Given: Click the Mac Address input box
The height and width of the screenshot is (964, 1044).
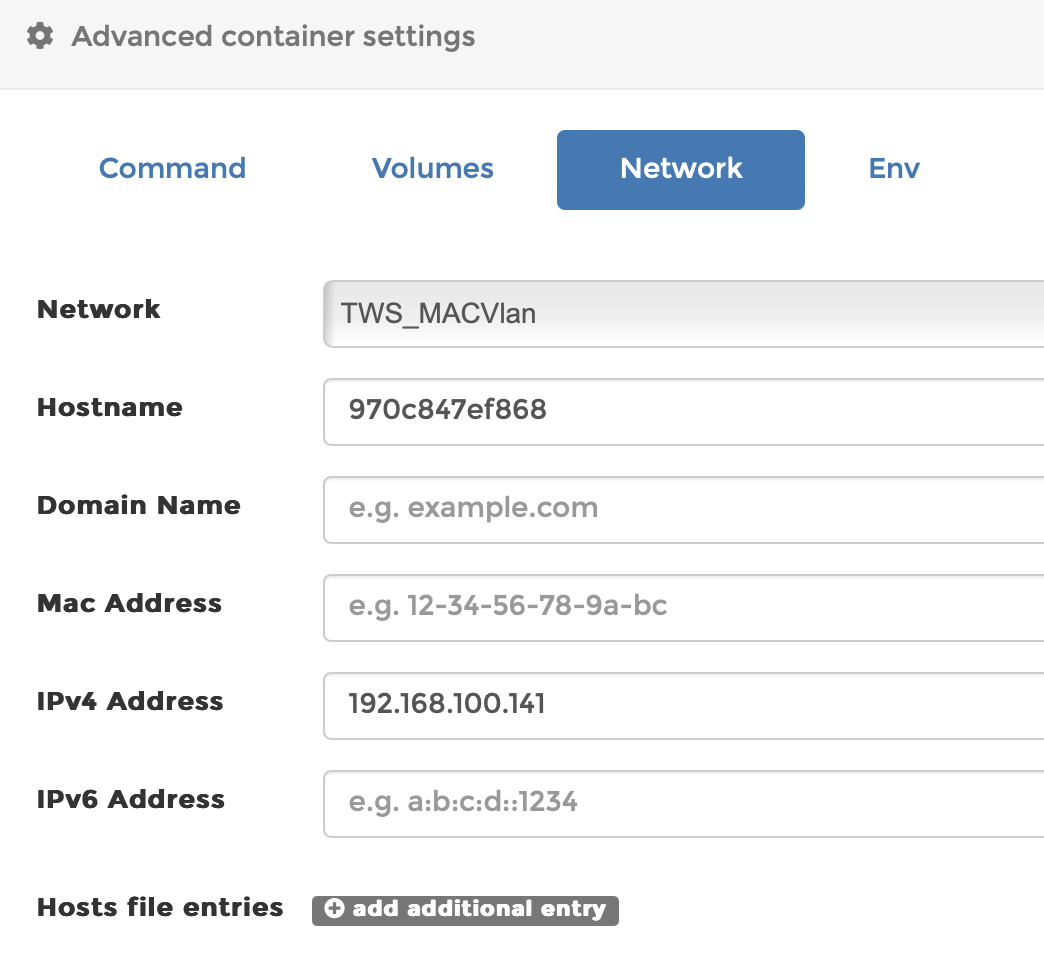Looking at the screenshot, I should [683, 608].
